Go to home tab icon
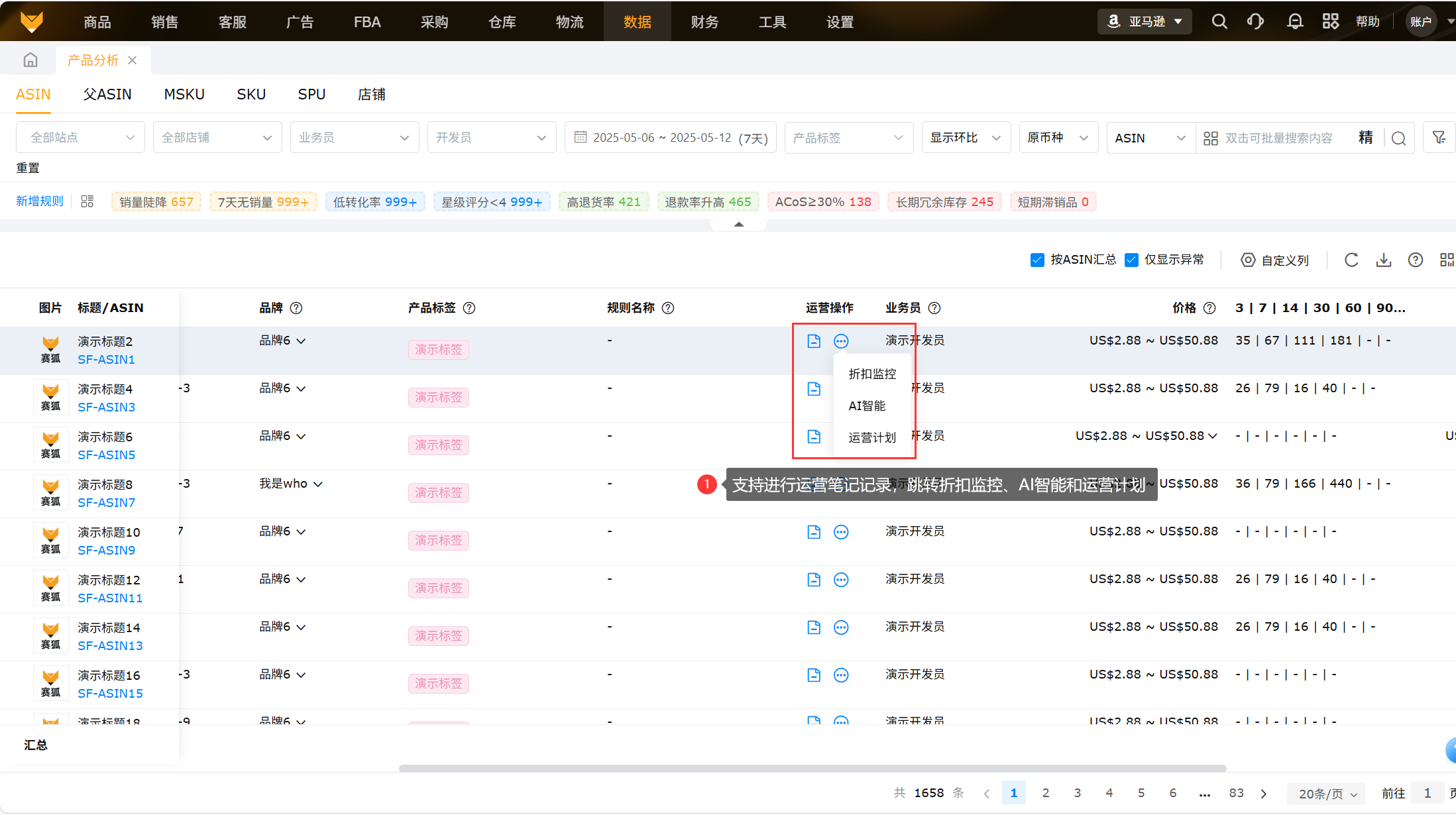Image resolution: width=1456 pixels, height=815 pixels. coord(30,60)
